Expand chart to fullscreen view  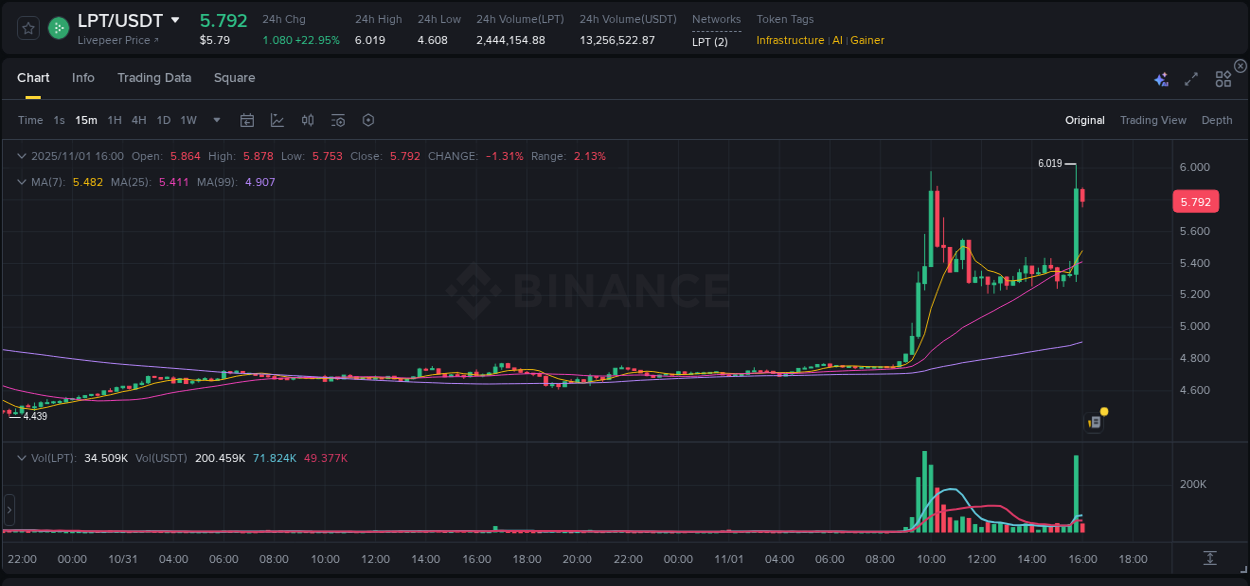click(x=1190, y=79)
